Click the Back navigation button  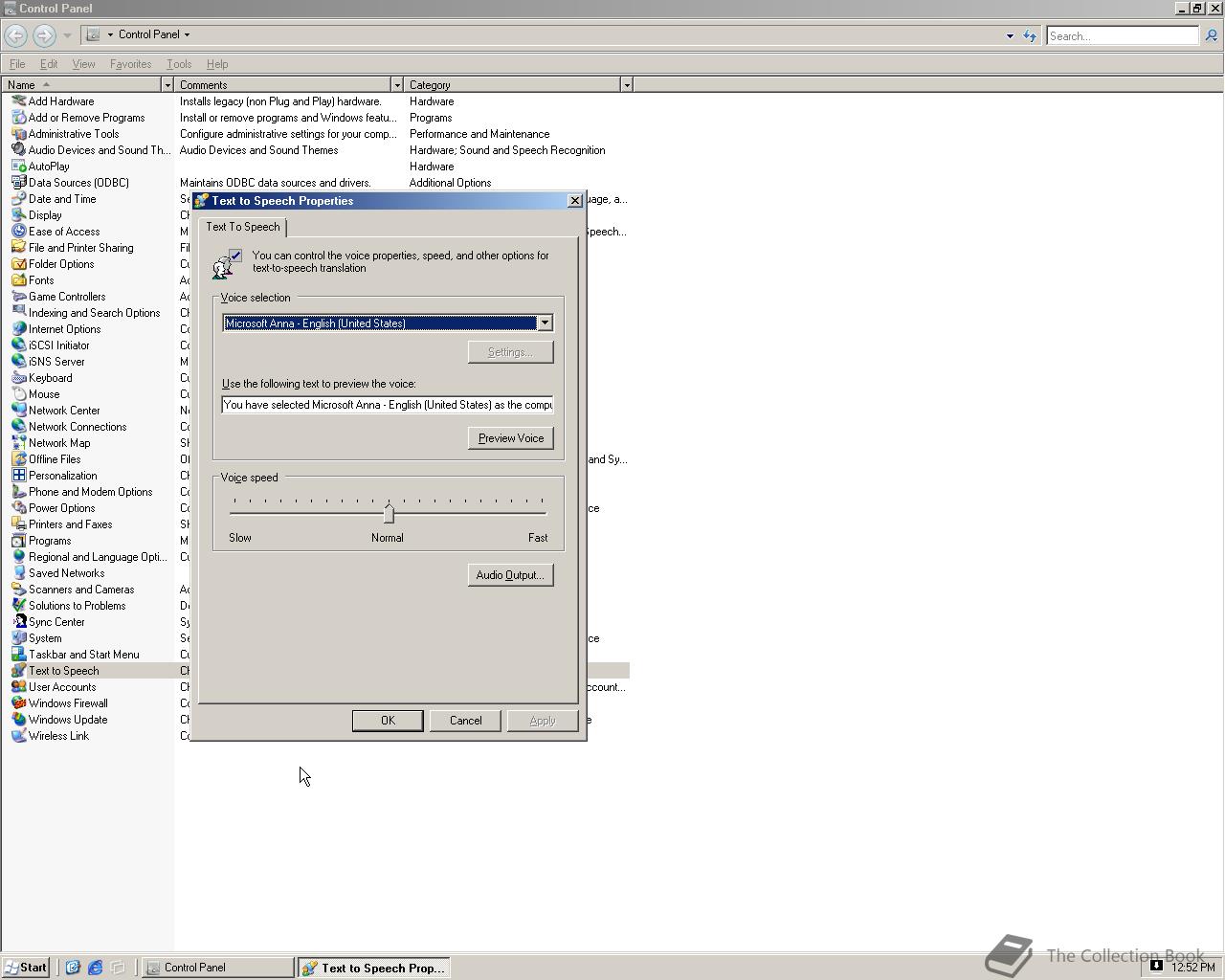[15, 35]
